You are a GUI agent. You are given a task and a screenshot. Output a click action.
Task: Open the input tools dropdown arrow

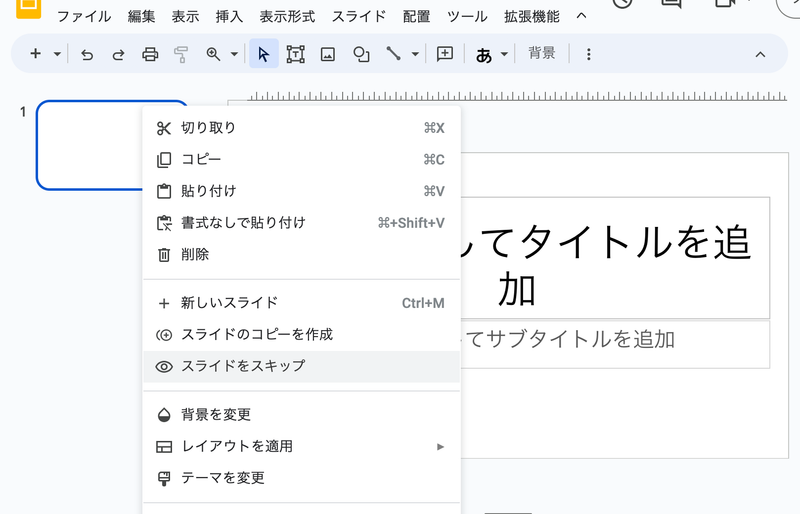pos(504,54)
